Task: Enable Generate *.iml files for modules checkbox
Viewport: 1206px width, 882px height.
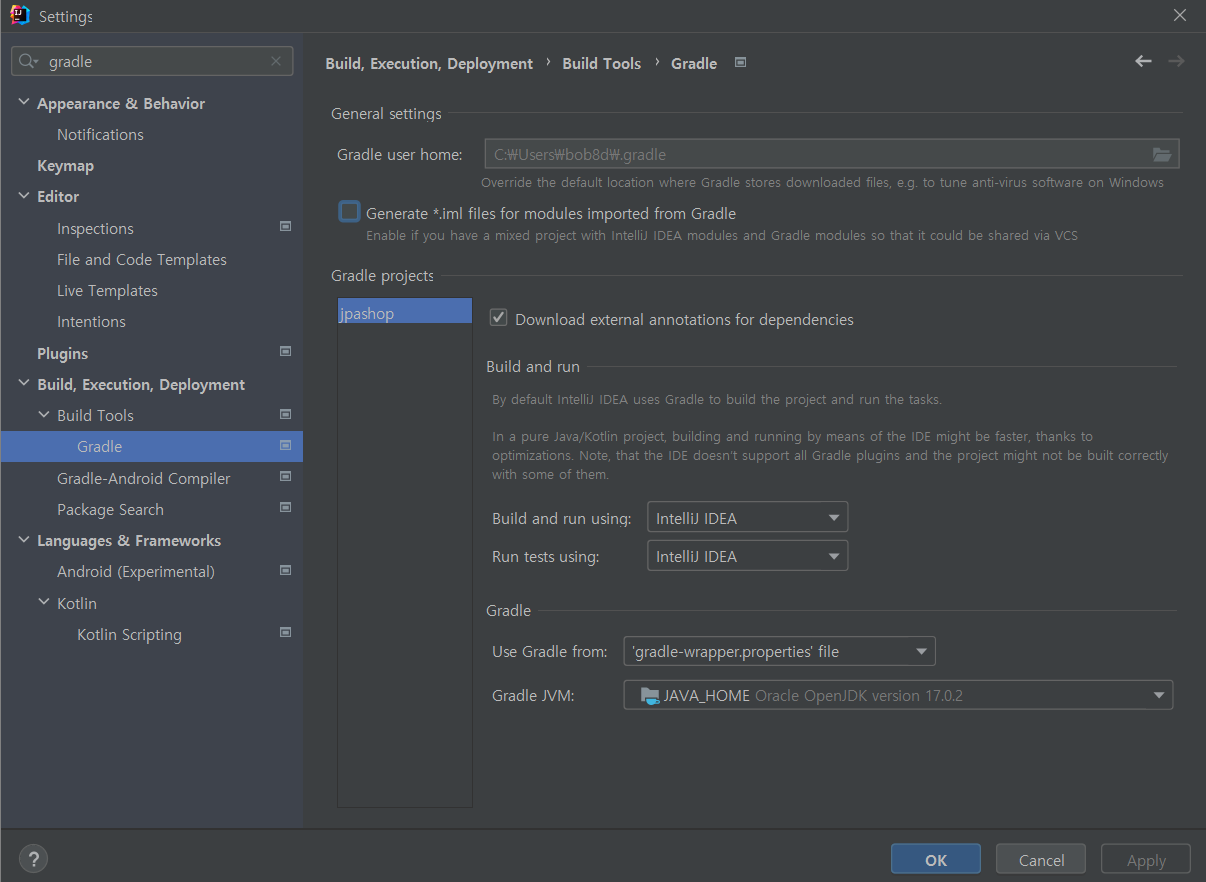Action: click(x=349, y=212)
